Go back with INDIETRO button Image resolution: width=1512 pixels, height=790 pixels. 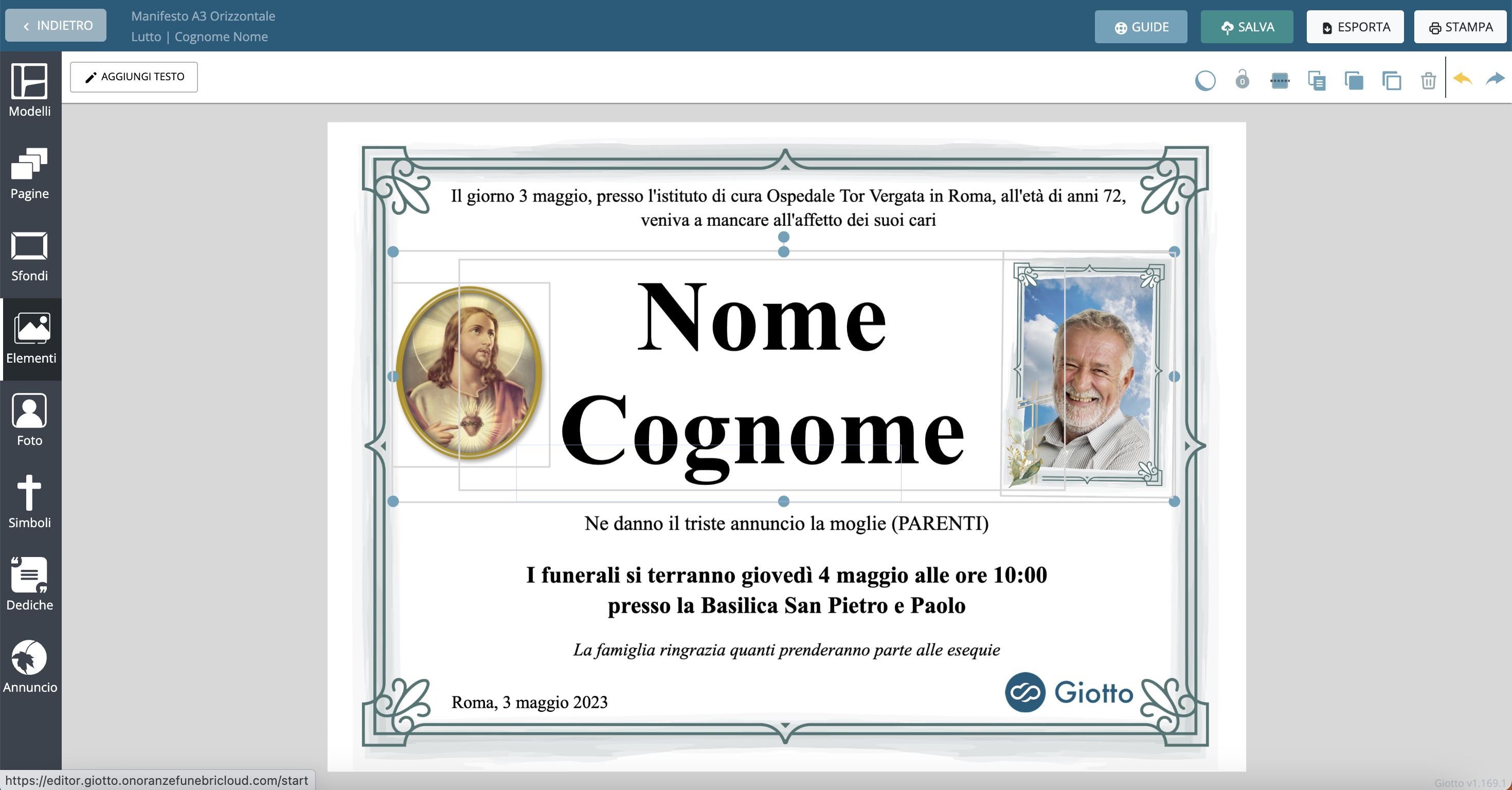pos(57,25)
